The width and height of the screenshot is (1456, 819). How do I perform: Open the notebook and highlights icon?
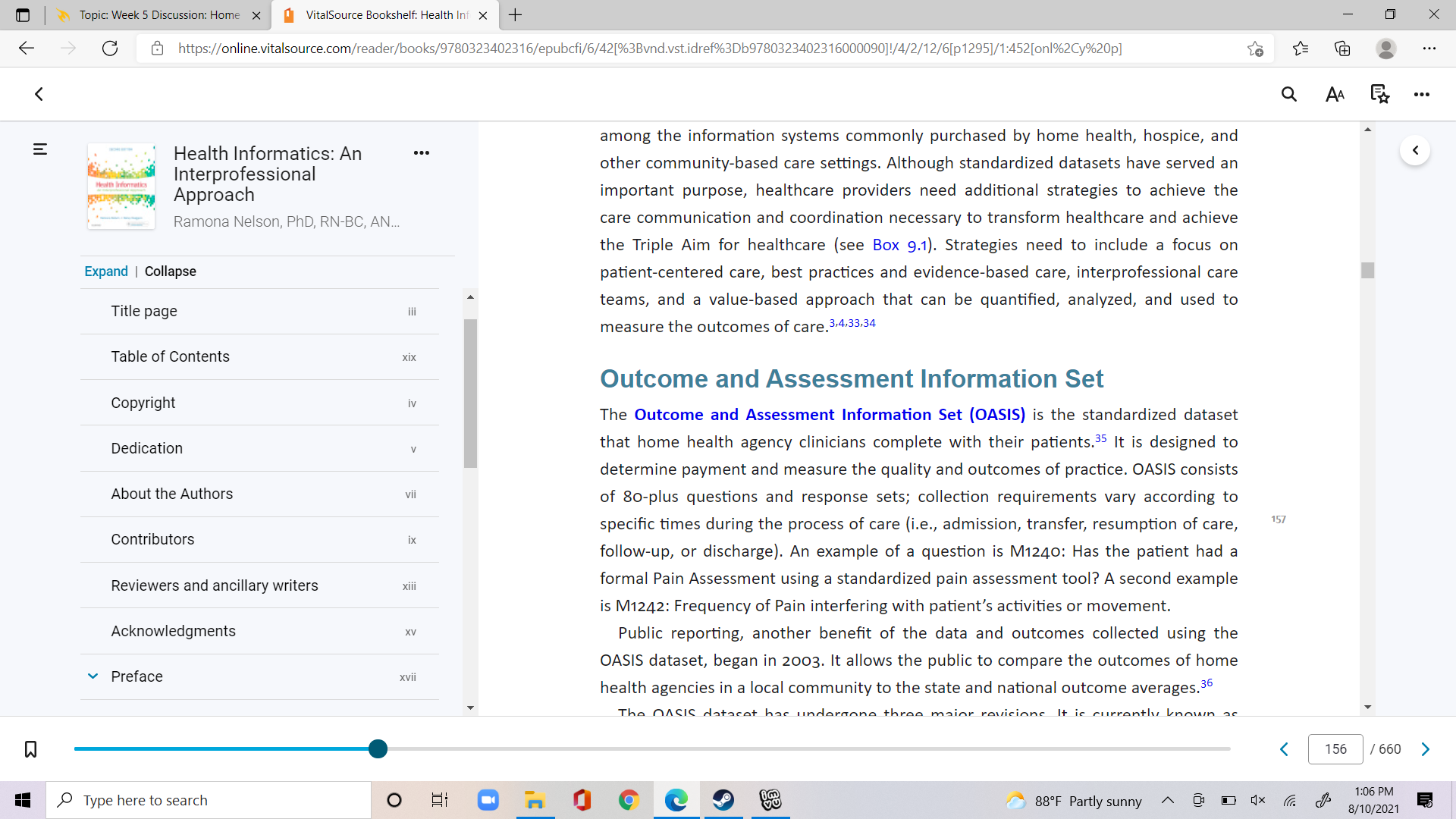1379,94
